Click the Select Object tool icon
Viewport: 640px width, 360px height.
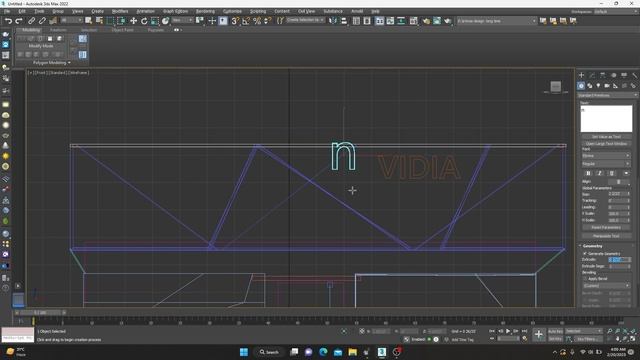coord(88,21)
